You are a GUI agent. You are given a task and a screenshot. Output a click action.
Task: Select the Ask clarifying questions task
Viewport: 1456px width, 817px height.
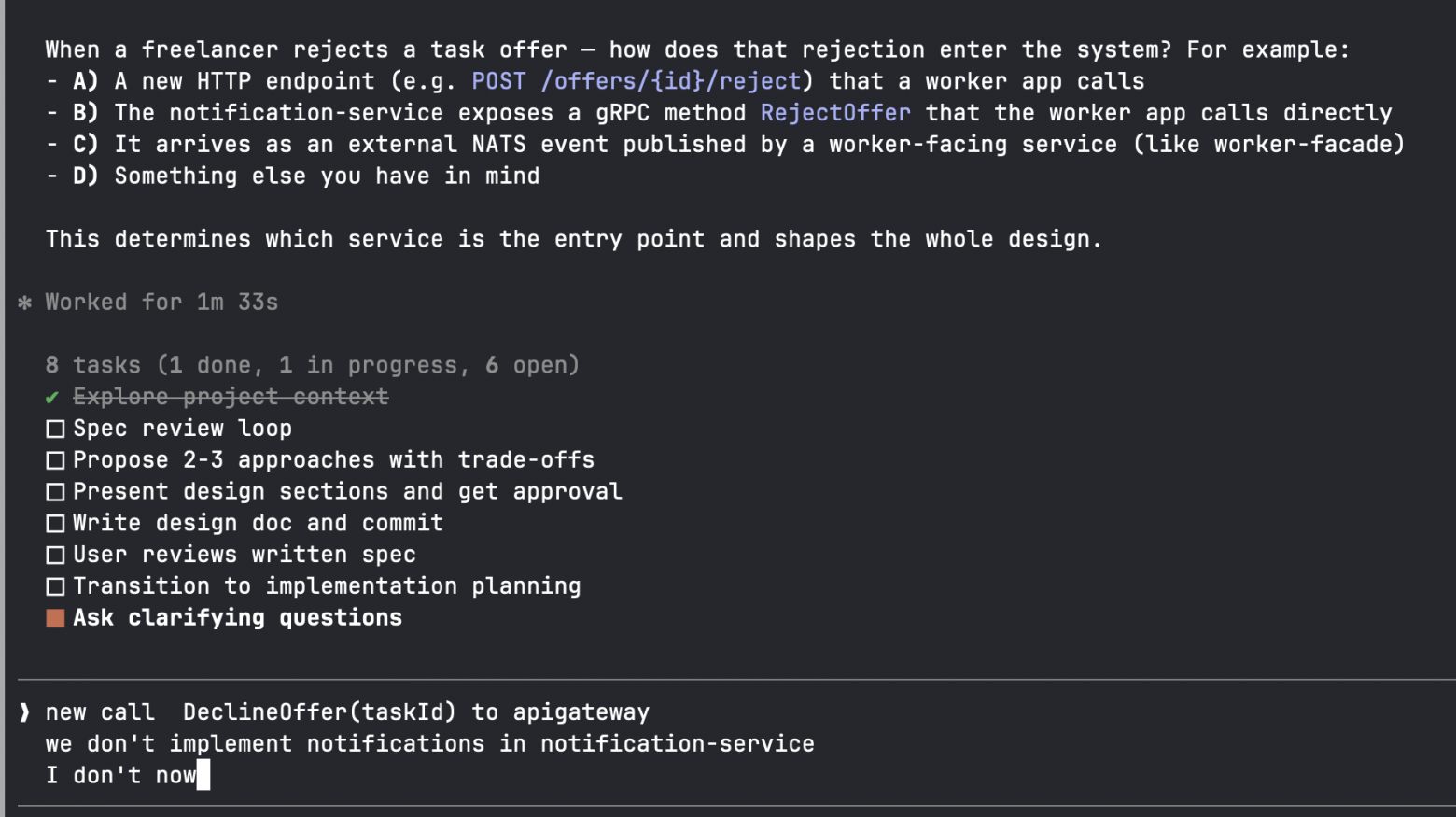(237, 618)
